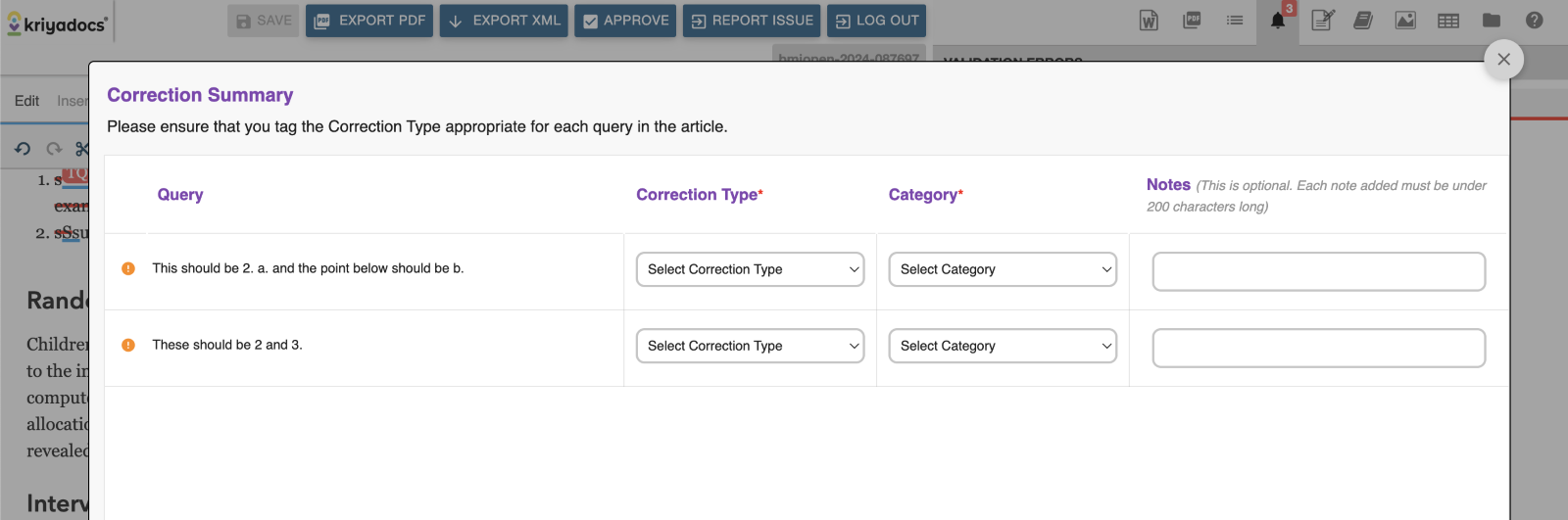The width and height of the screenshot is (1568, 520).
Task: Click the Kriyadocs logo
Action: (x=57, y=24)
